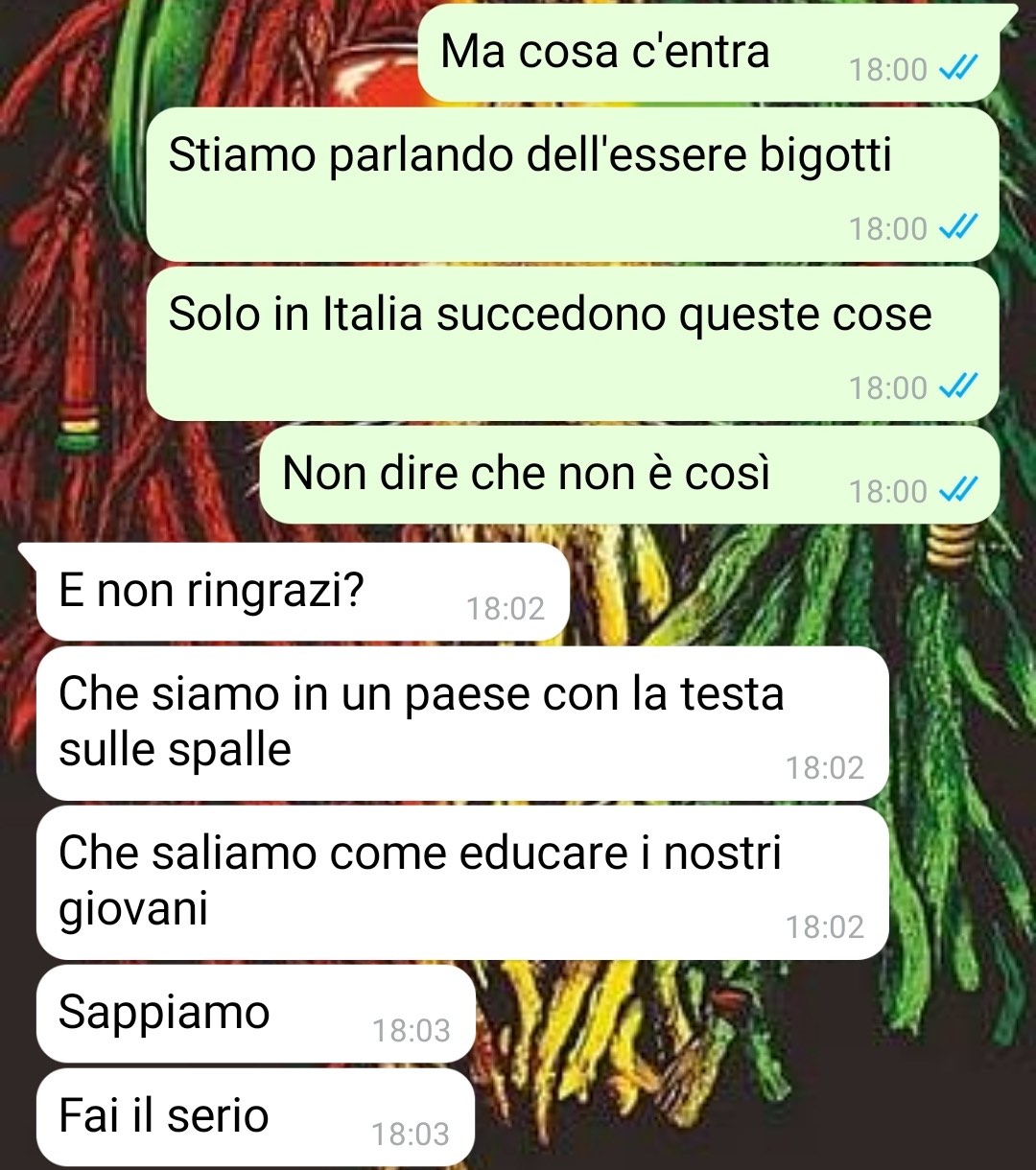
Task: Tap the blue ticks on 'Non dire che non è così'
Action: pos(957,491)
